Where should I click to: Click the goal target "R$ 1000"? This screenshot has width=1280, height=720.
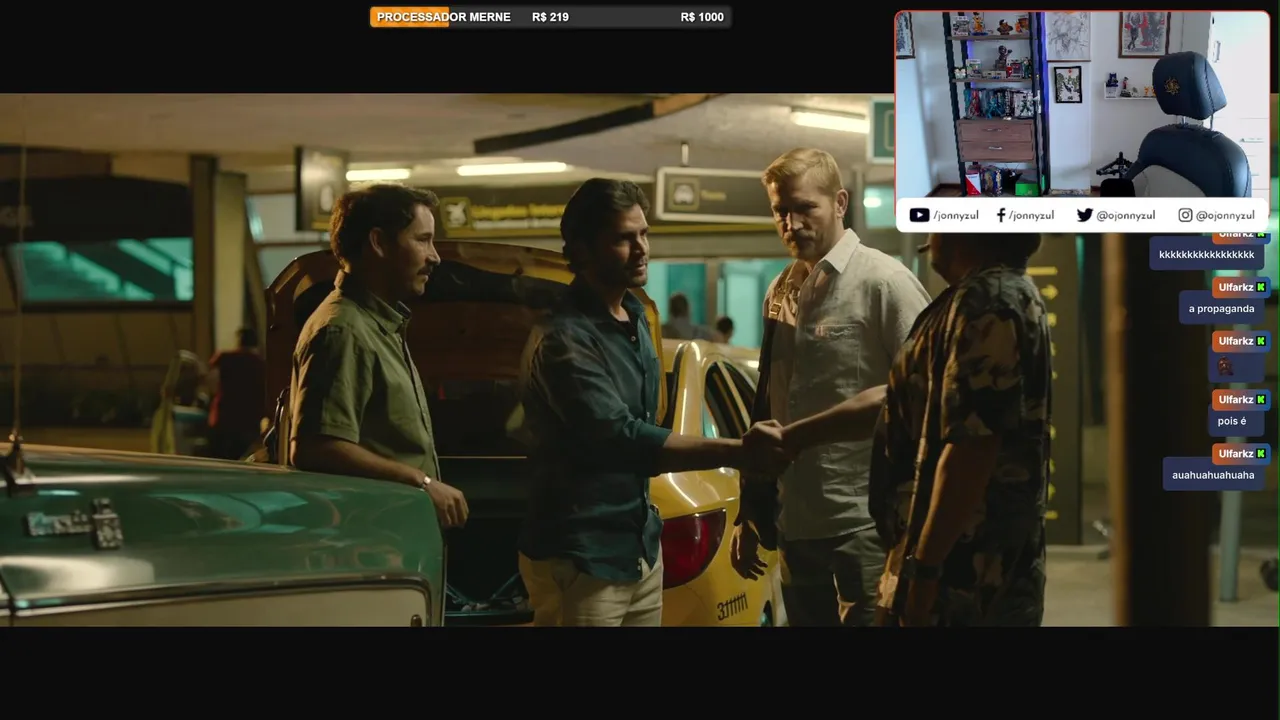pyautogui.click(x=702, y=17)
